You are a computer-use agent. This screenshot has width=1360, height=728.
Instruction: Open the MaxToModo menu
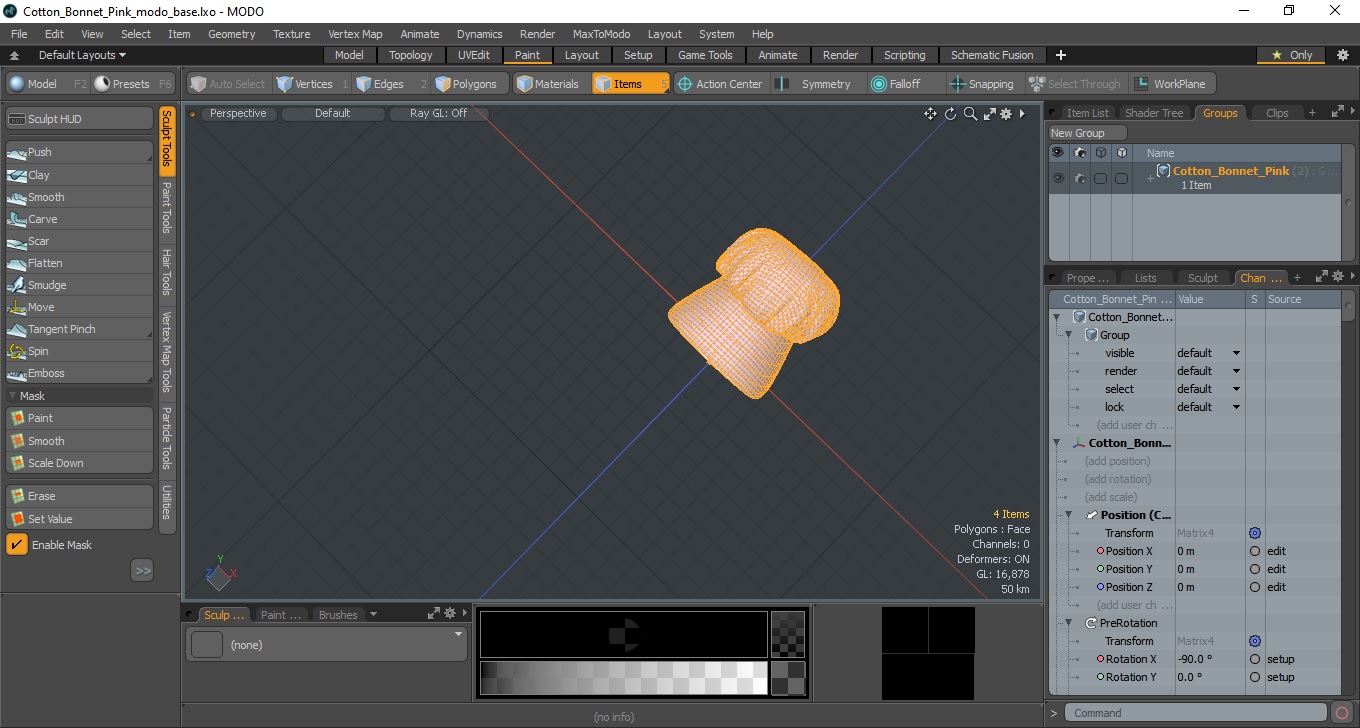[601, 34]
